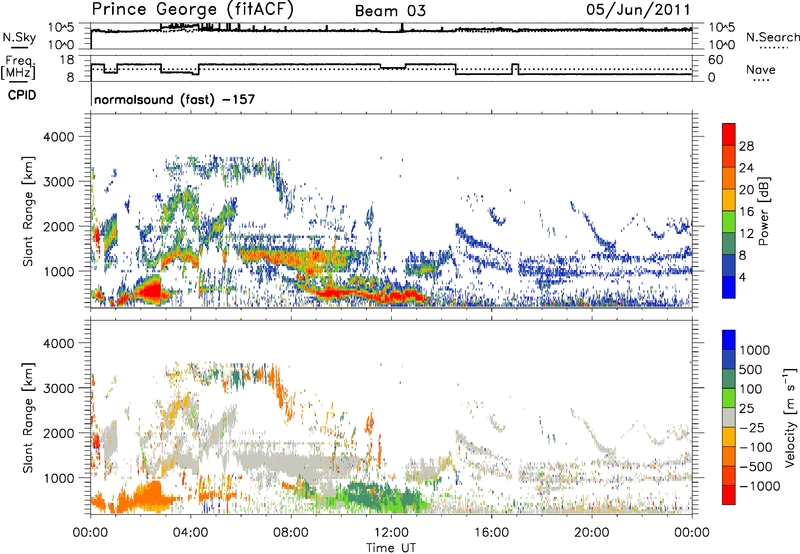Click the '20' label on the power colorbar
Screen dimensions: 800x554
[746, 190]
